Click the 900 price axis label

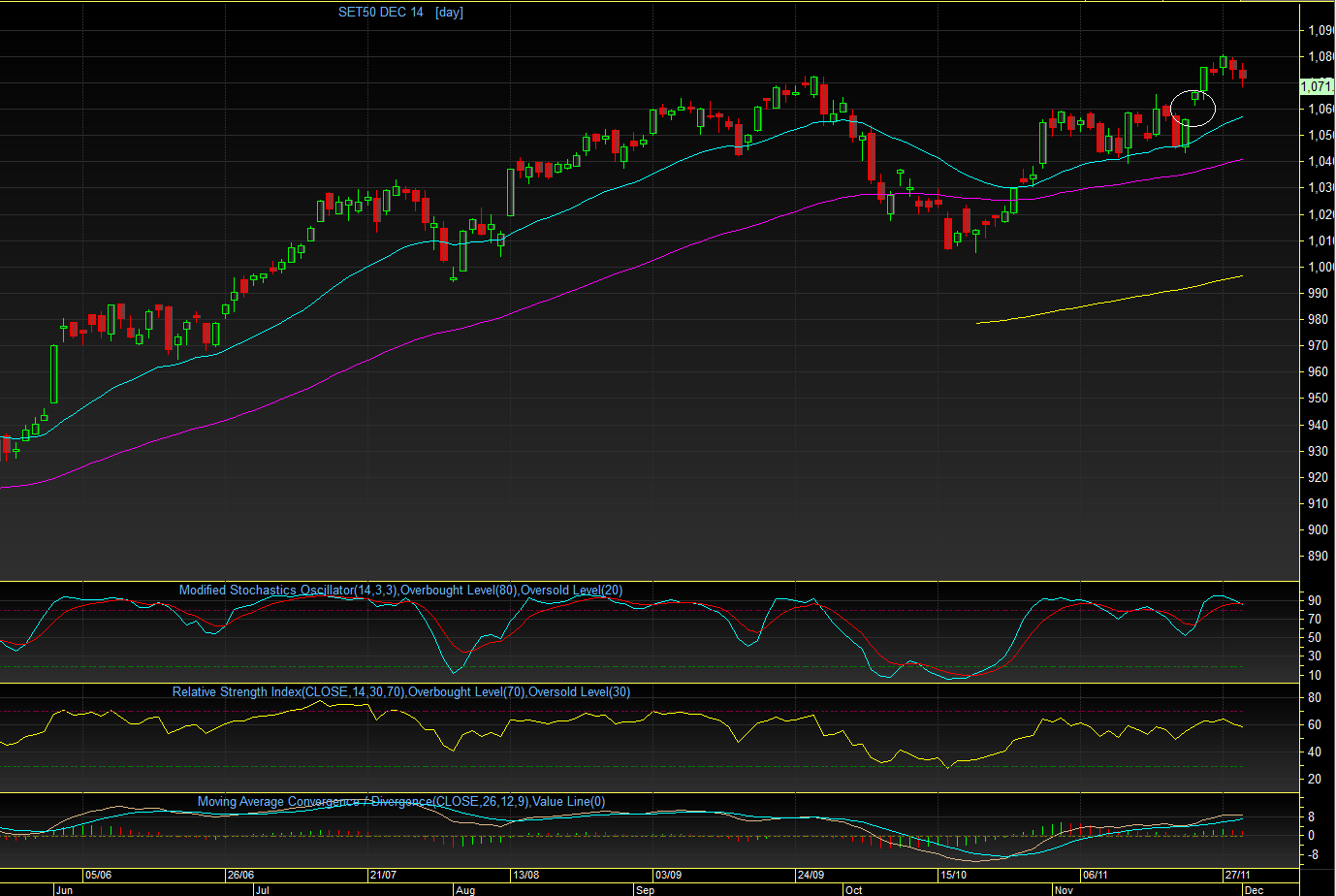pos(1318,529)
